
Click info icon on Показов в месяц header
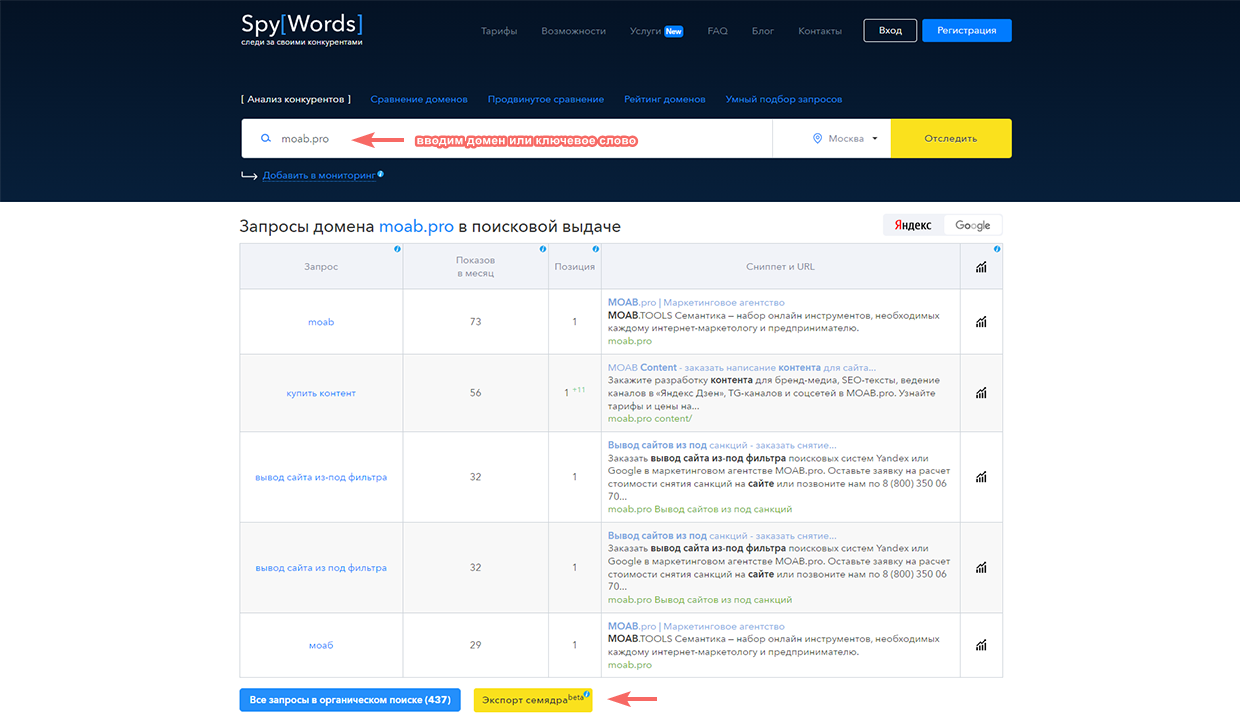point(543,249)
